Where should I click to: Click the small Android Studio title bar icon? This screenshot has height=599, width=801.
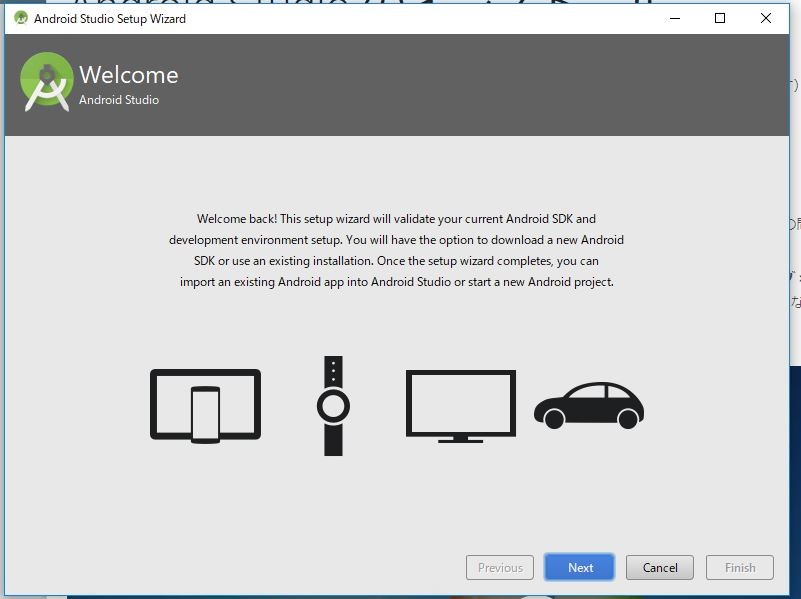point(21,18)
